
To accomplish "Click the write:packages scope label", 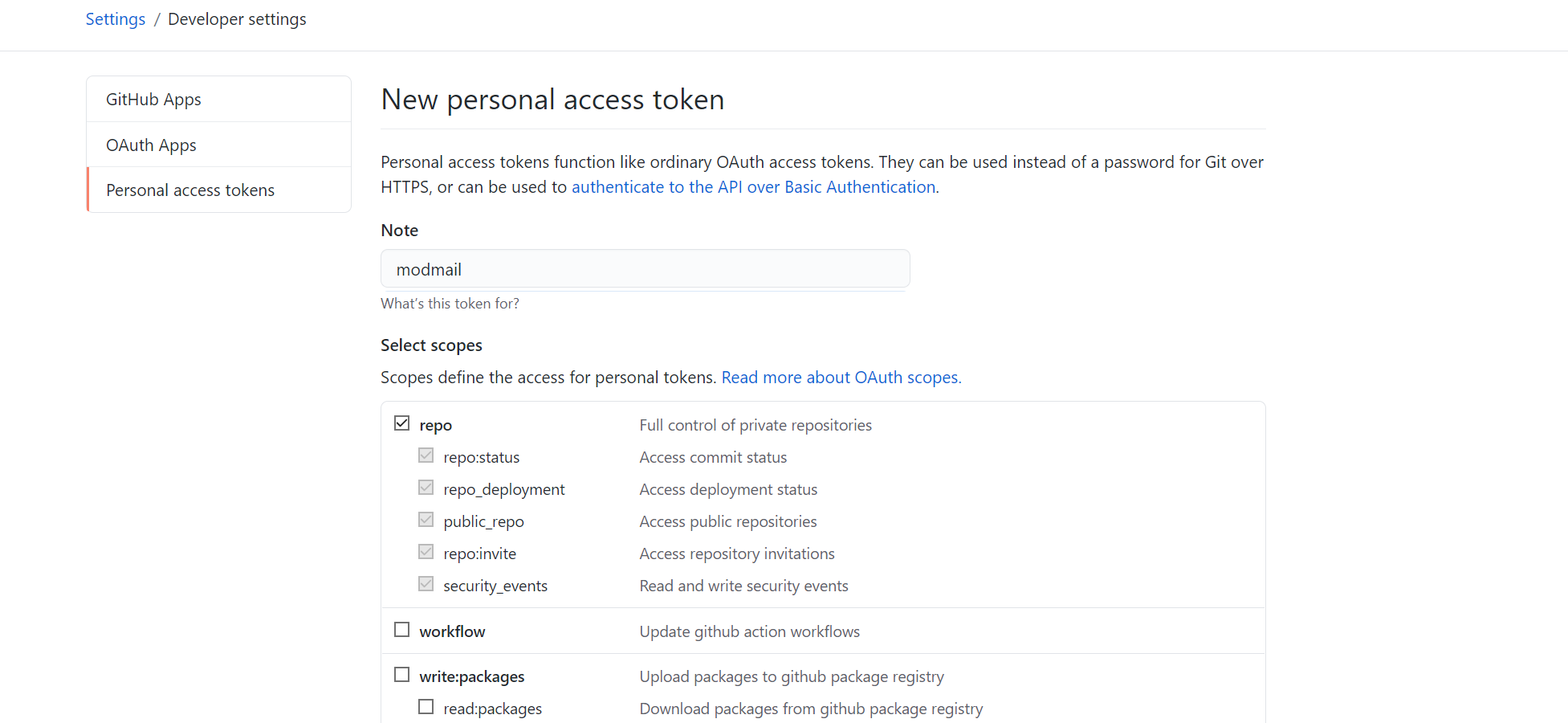I will click(471, 677).
